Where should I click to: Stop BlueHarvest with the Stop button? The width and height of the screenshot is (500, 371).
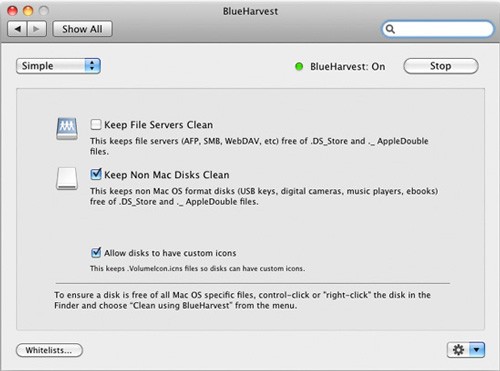click(x=441, y=66)
